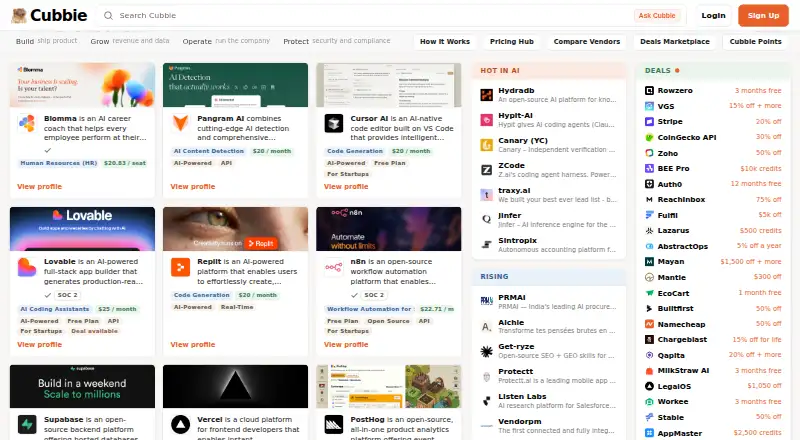Open the Blomma logo icon

pos(27,123)
